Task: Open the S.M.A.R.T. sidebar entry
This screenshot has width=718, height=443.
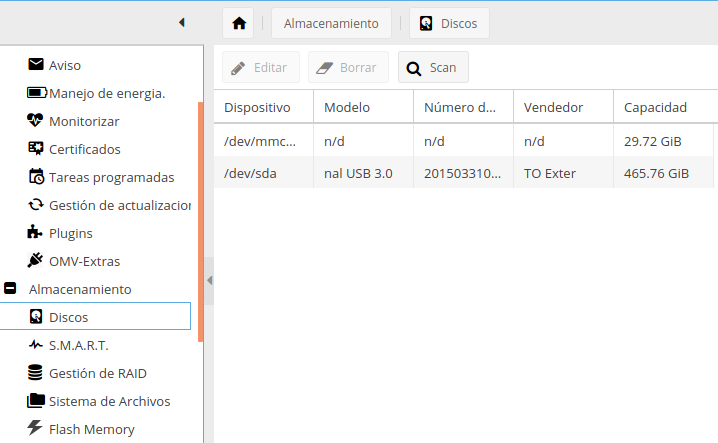Action: pyautogui.click(x=78, y=345)
